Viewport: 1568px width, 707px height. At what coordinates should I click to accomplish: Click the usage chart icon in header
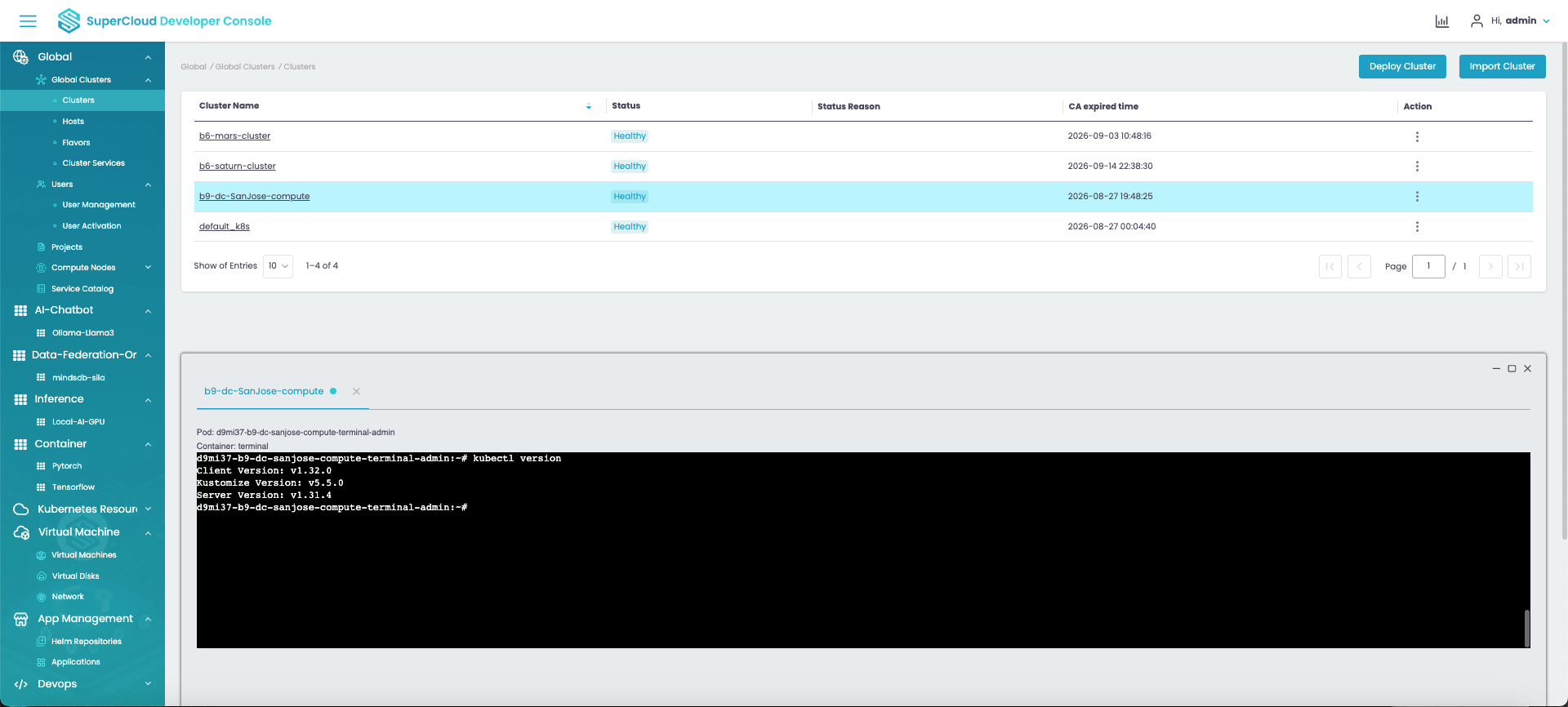1441,21
